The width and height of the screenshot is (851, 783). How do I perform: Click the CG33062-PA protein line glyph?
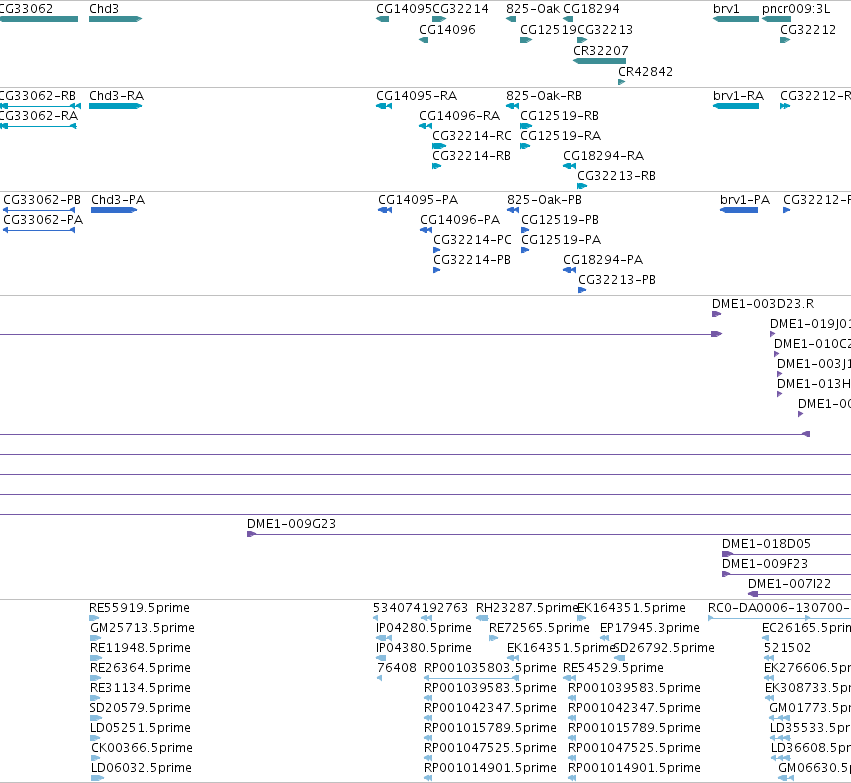[x=39, y=230]
